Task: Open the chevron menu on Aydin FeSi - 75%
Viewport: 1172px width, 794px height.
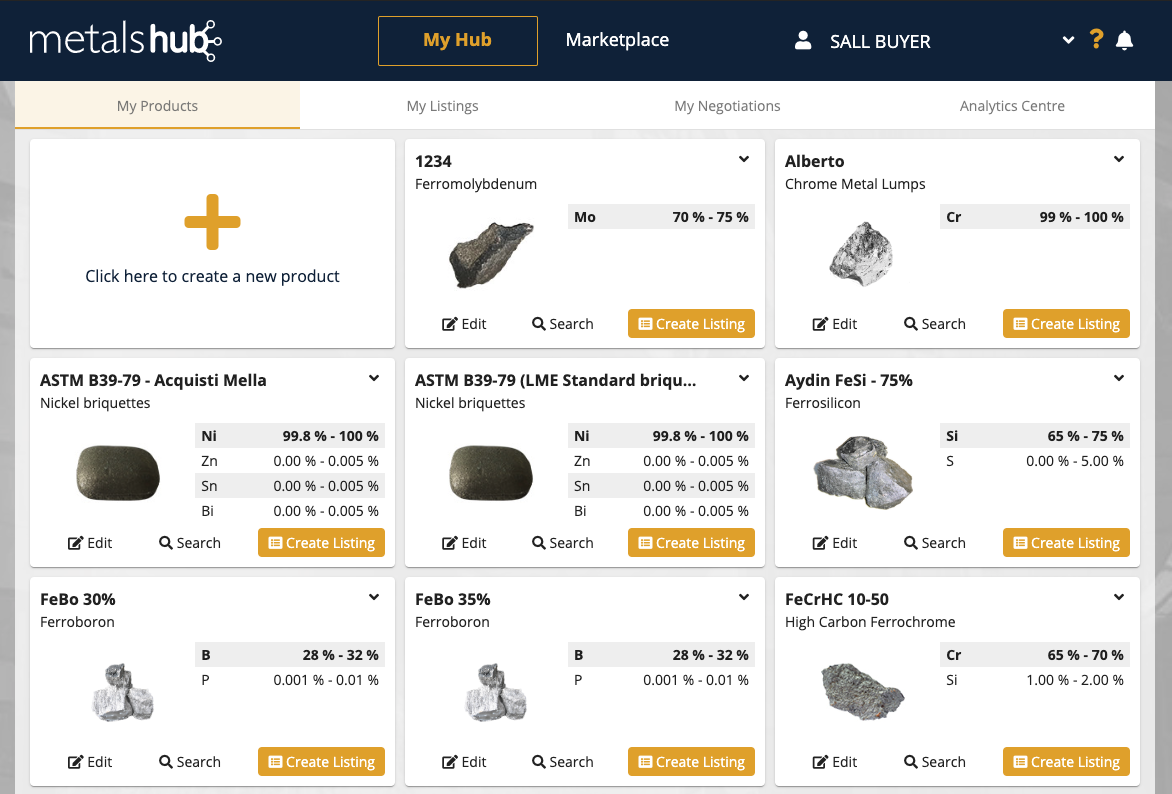Action: [x=1117, y=377]
